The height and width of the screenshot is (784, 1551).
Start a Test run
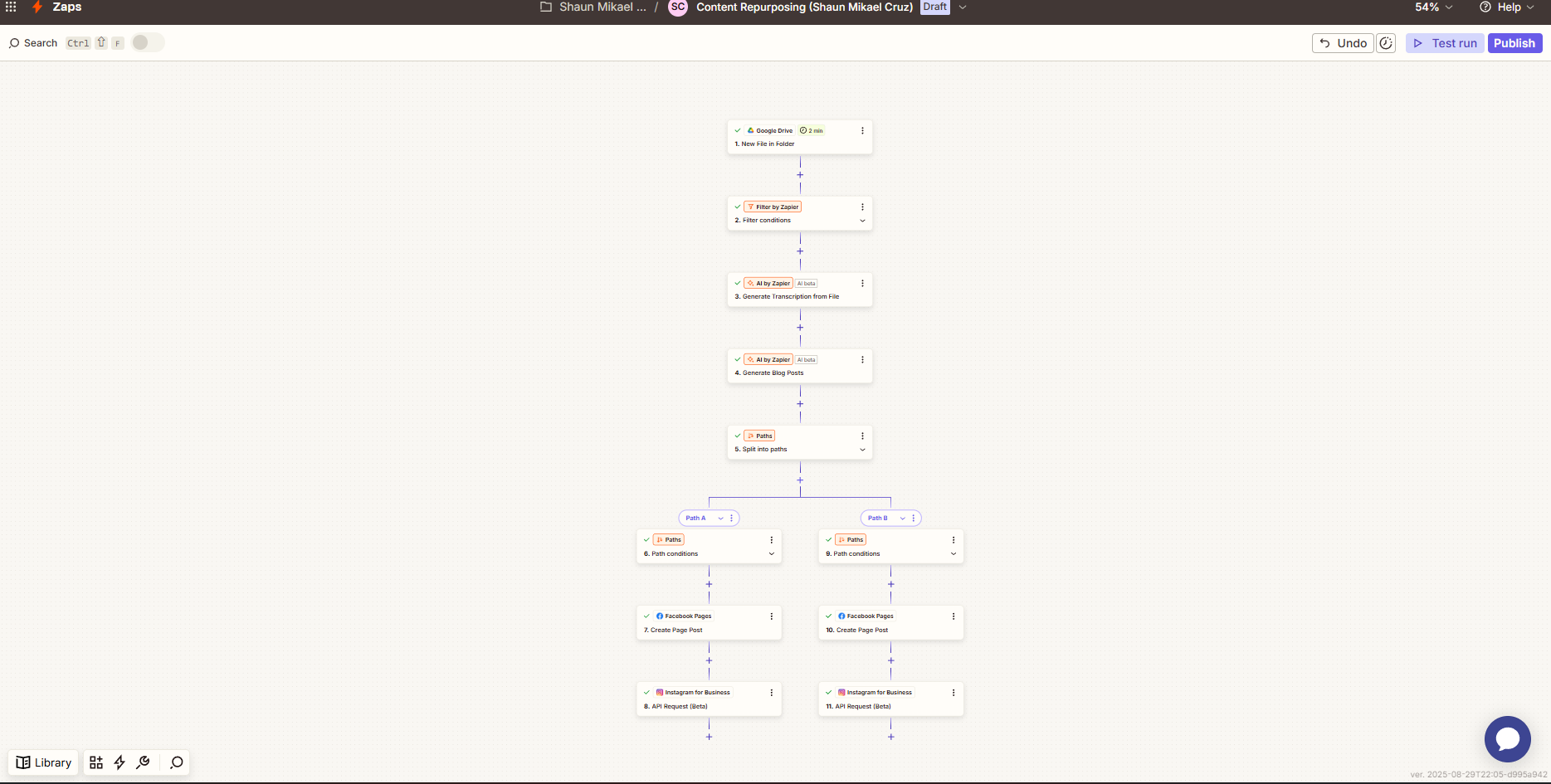tap(1445, 43)
